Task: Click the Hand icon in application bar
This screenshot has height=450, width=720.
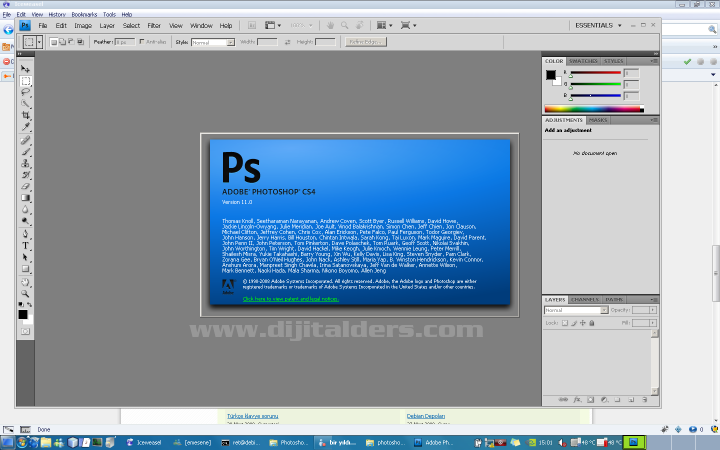Action: [330, 25]
